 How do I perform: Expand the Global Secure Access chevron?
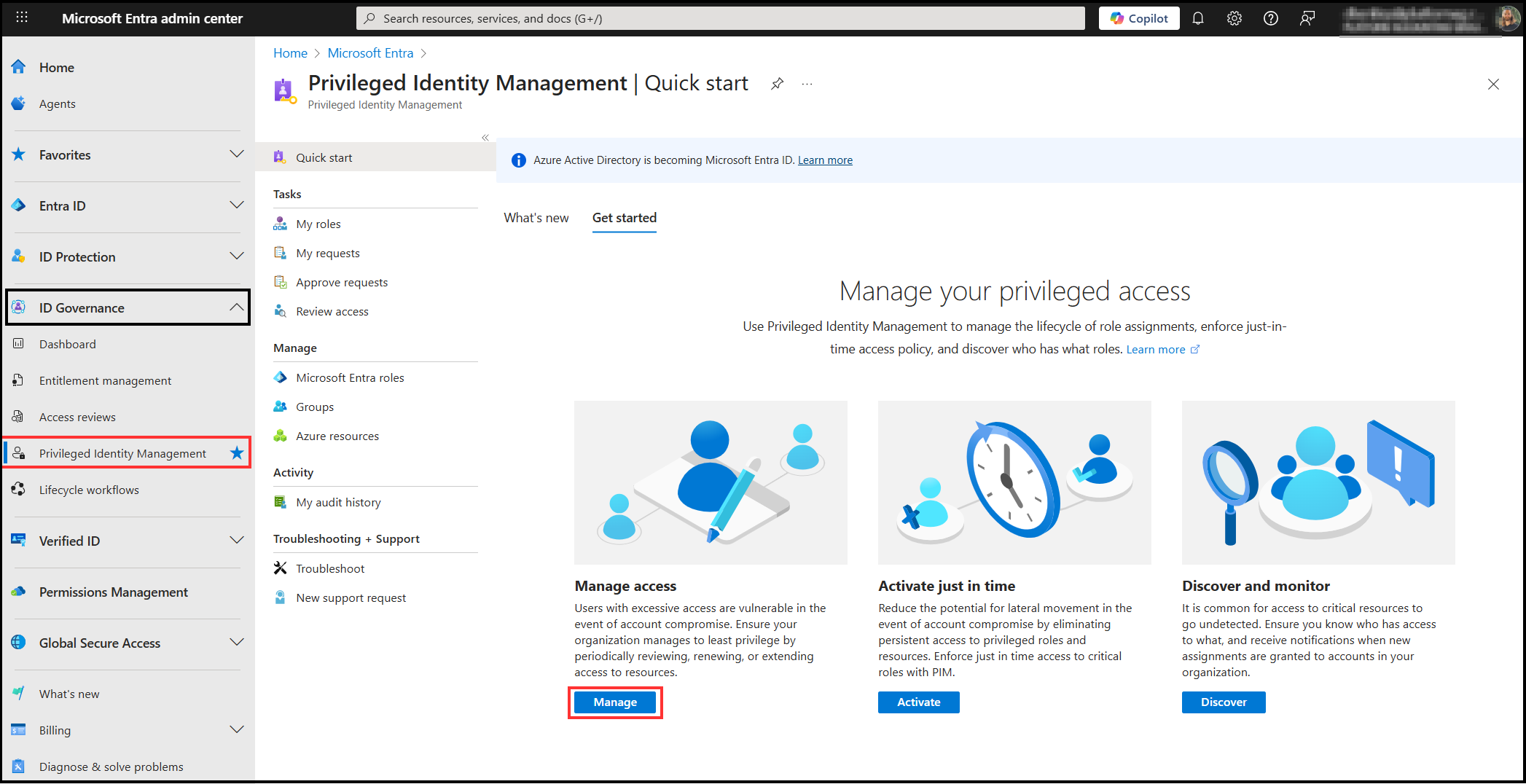pyautogui.click(x=237, y=642)
